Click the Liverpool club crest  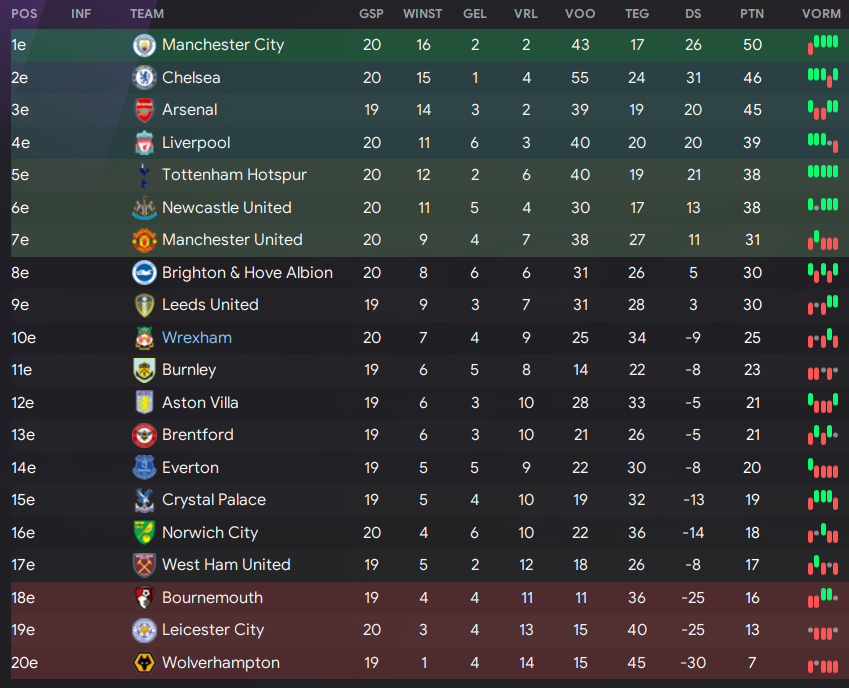(144, 143)
